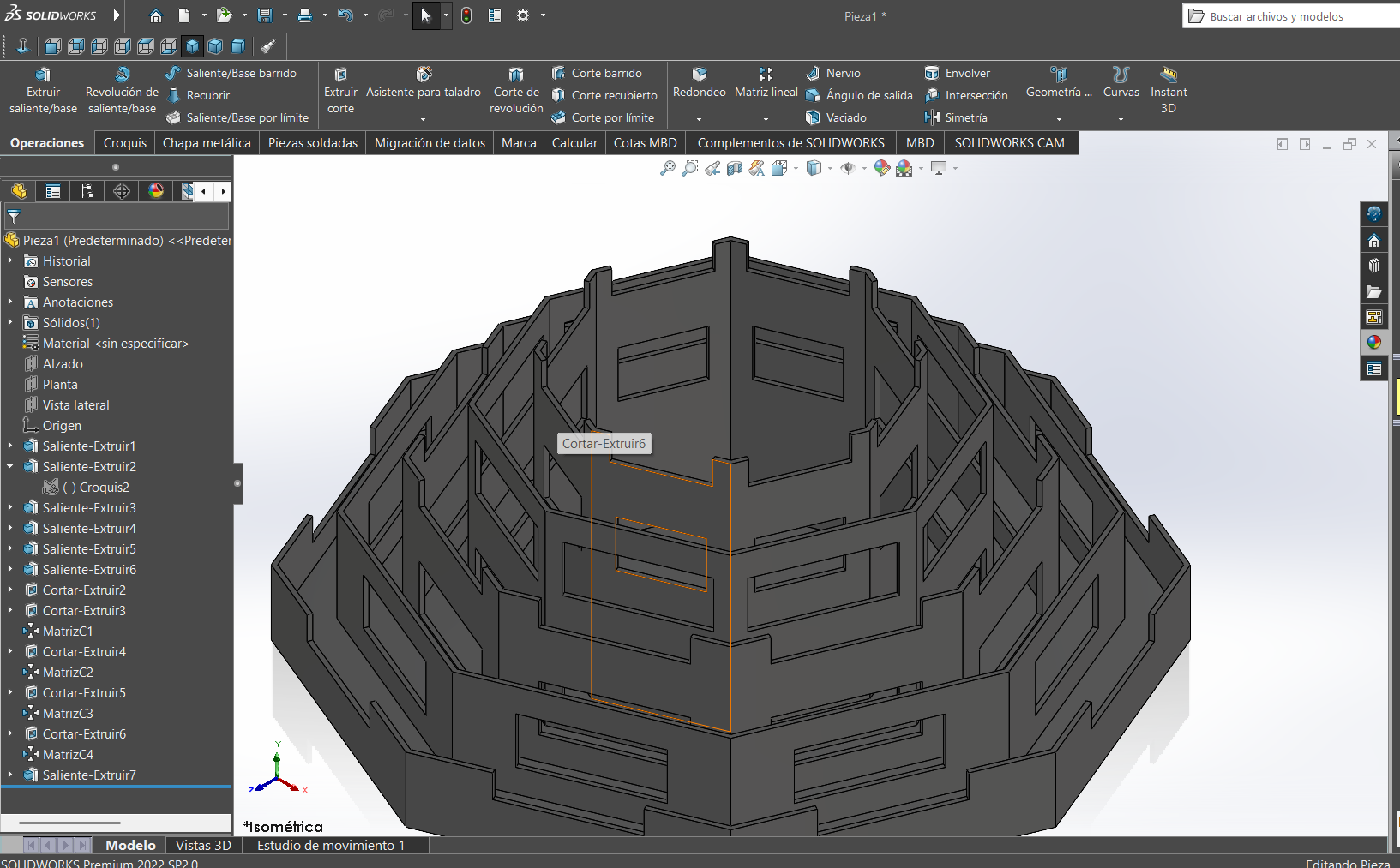Collapse the flyout panel side handle

click(237, 483)
